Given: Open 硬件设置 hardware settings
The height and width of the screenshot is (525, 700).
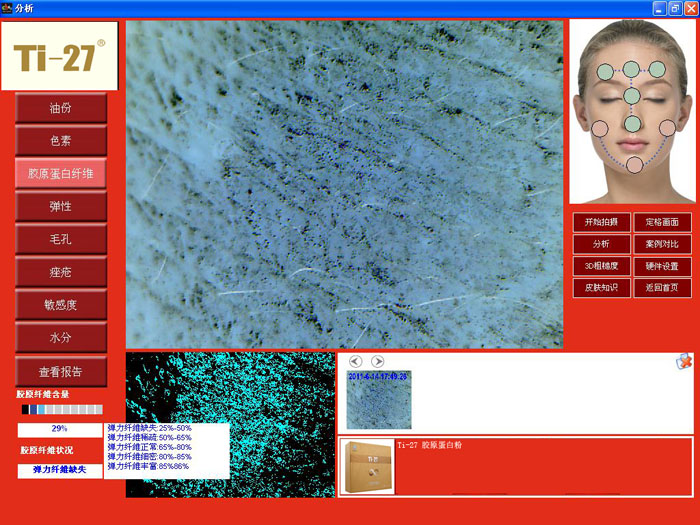Looking at the screenshot, I should point(662,266).
